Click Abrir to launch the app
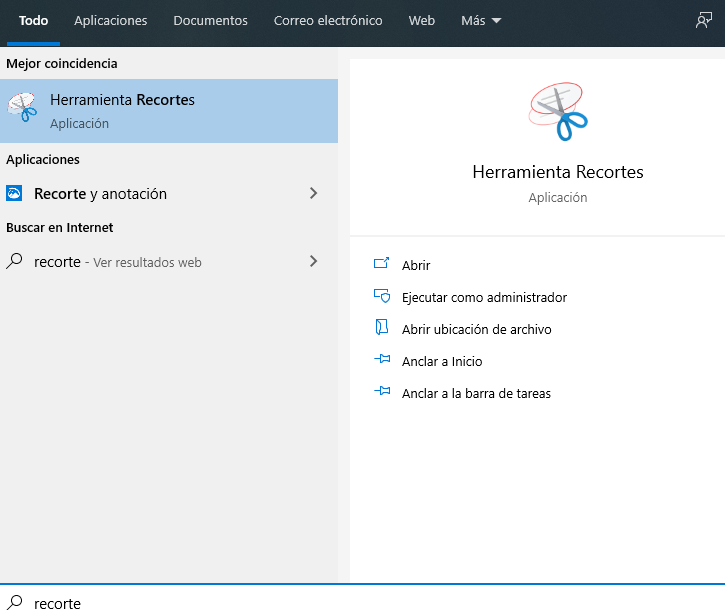This screenshot has height=610, width=725. coord(416,265)
